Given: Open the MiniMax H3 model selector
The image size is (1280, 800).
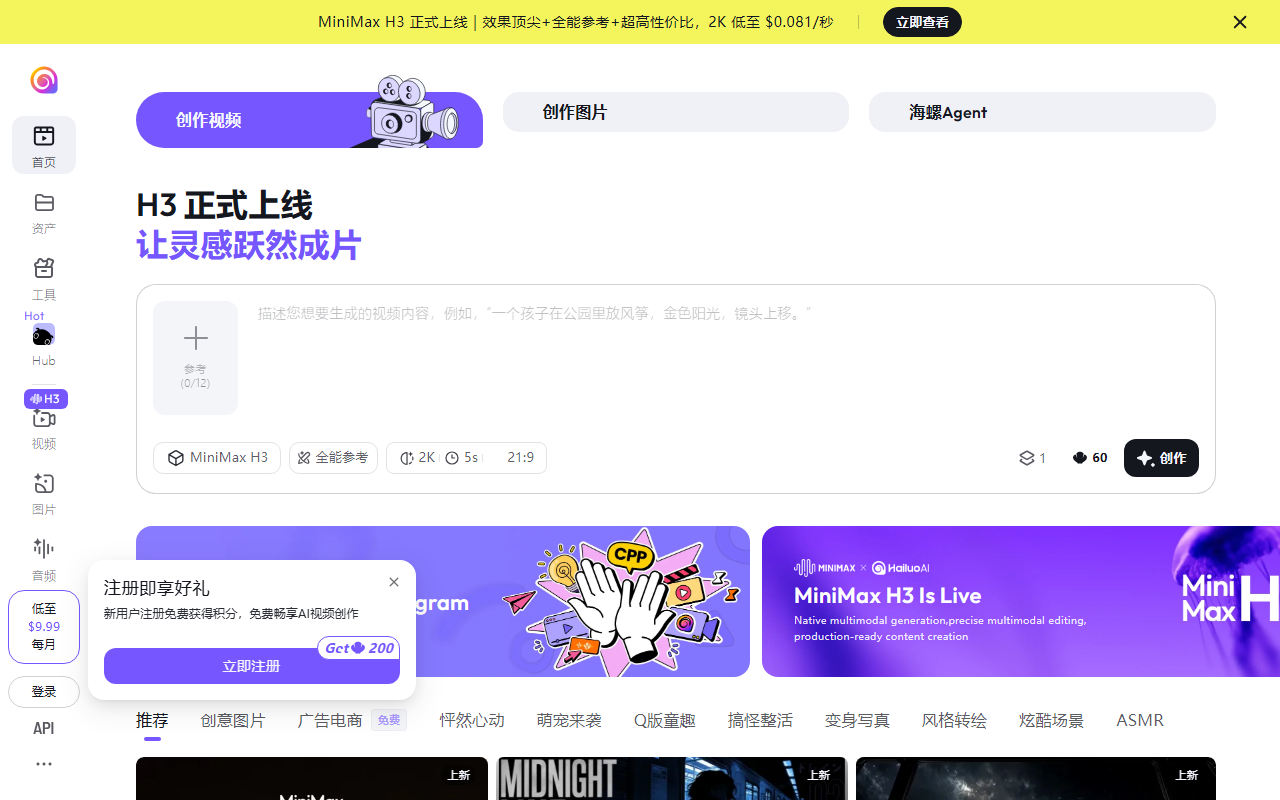Looking at the screenshot, I should (217, 458).
